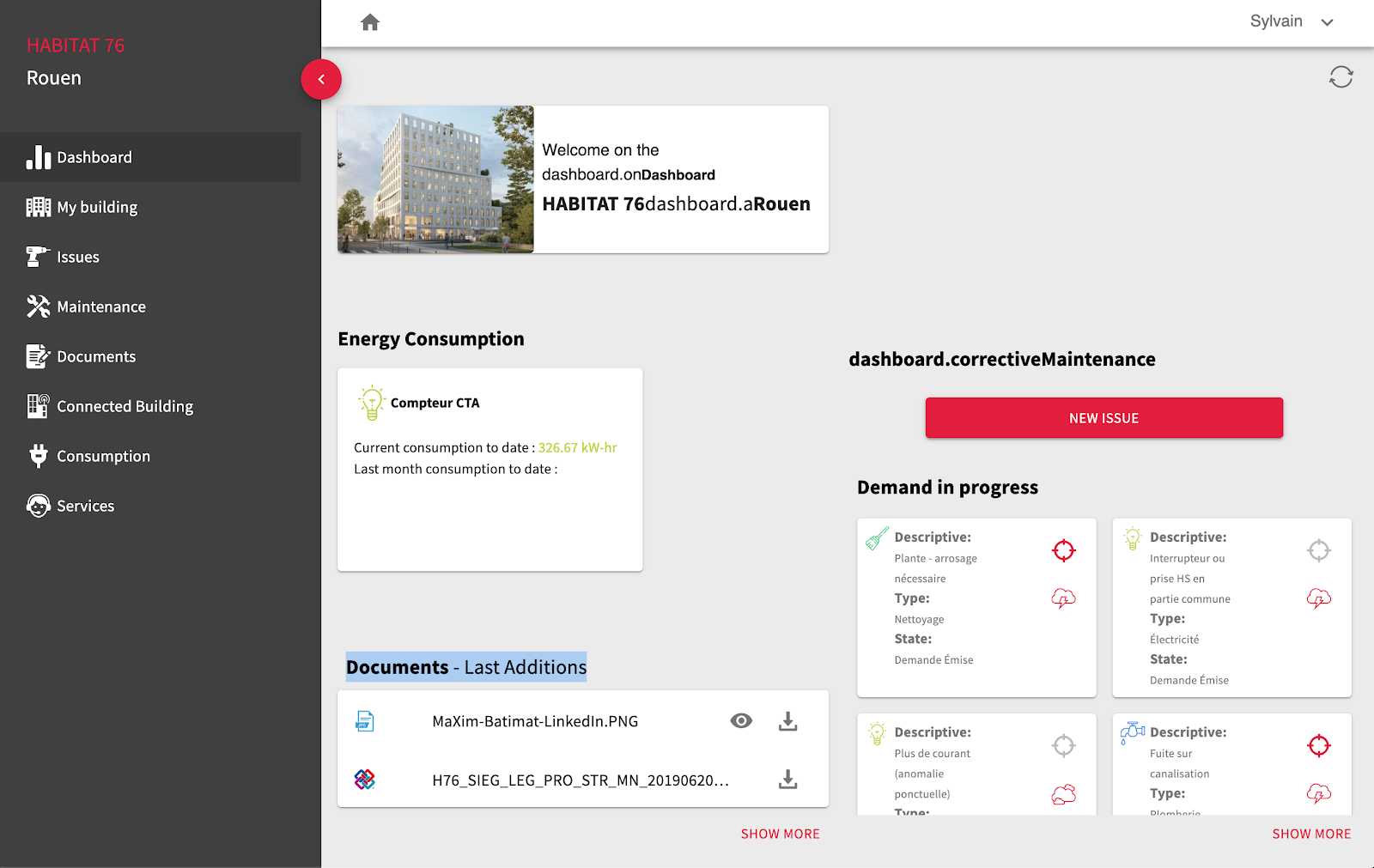Viewport: 1374px width, 868px height.
Task: Click SHOW MORE under Documents
Action: pos(780,834)
